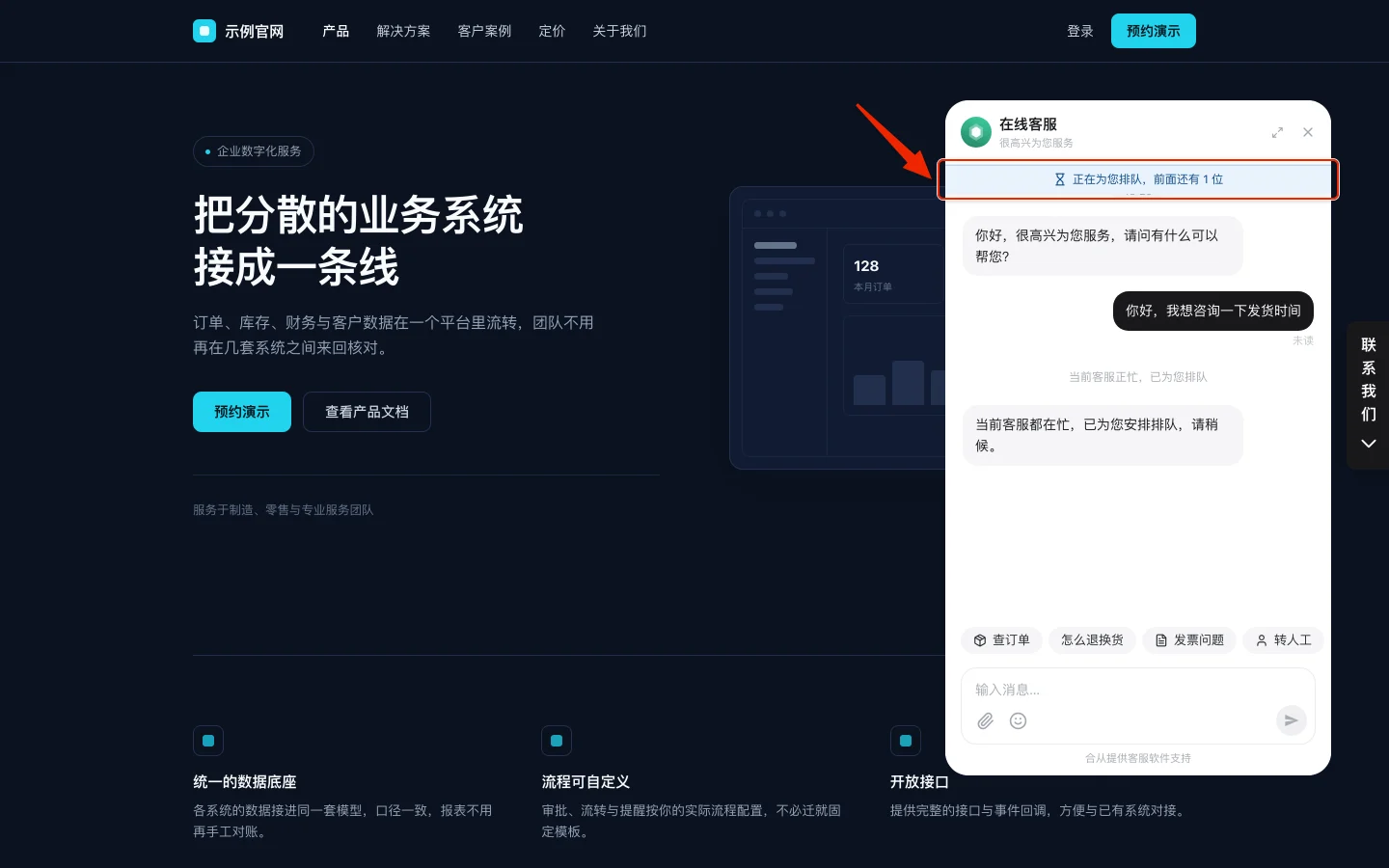Viewport: 1389px width, 868px height.
Task: Click the 示例官网 logo icon
Action: pyautogui.click(x=204, y=31)
